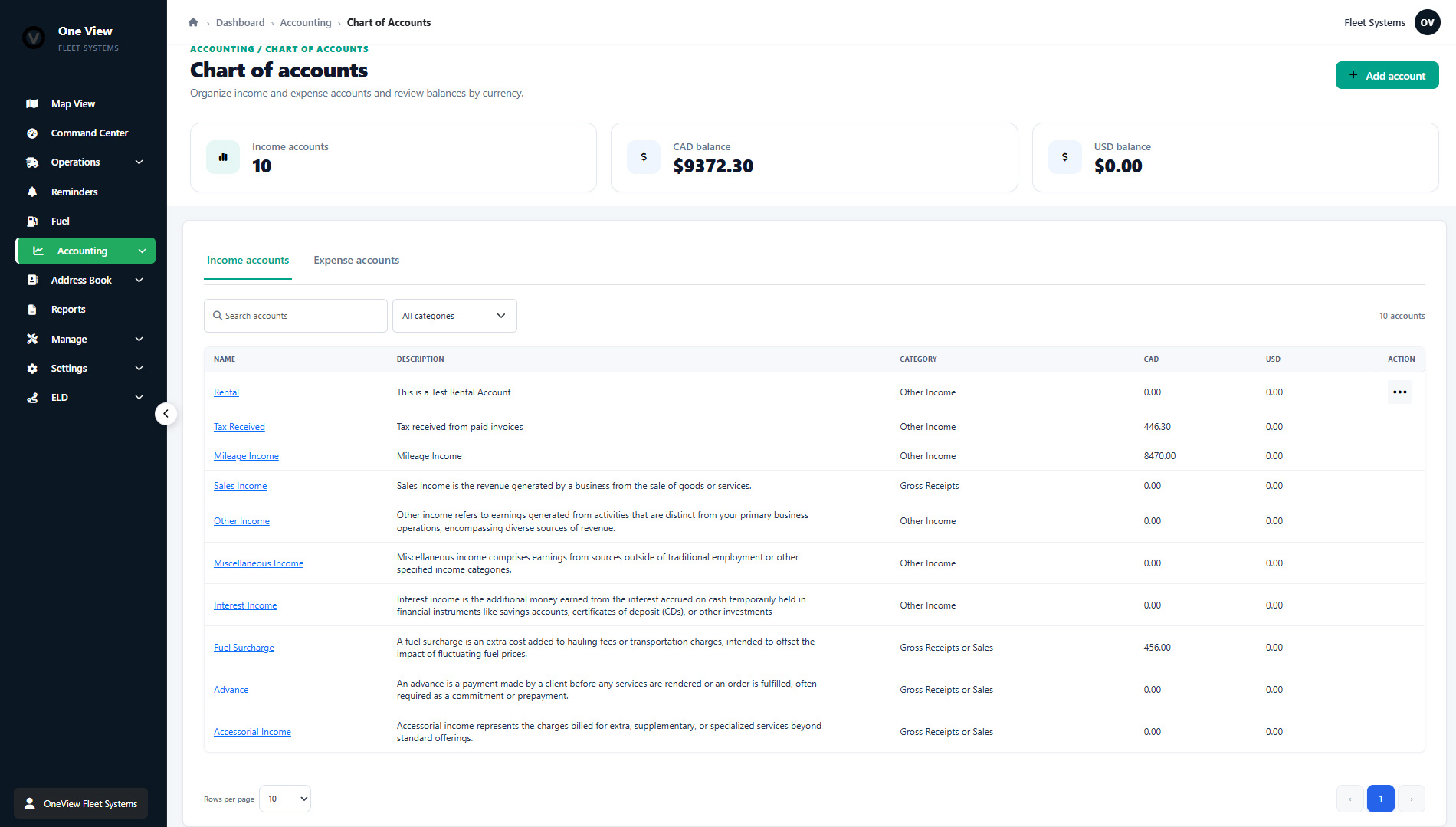Expand the Manage submenu chevron
The width and height of the screenshot is (1456, 827).
point(139,339)
